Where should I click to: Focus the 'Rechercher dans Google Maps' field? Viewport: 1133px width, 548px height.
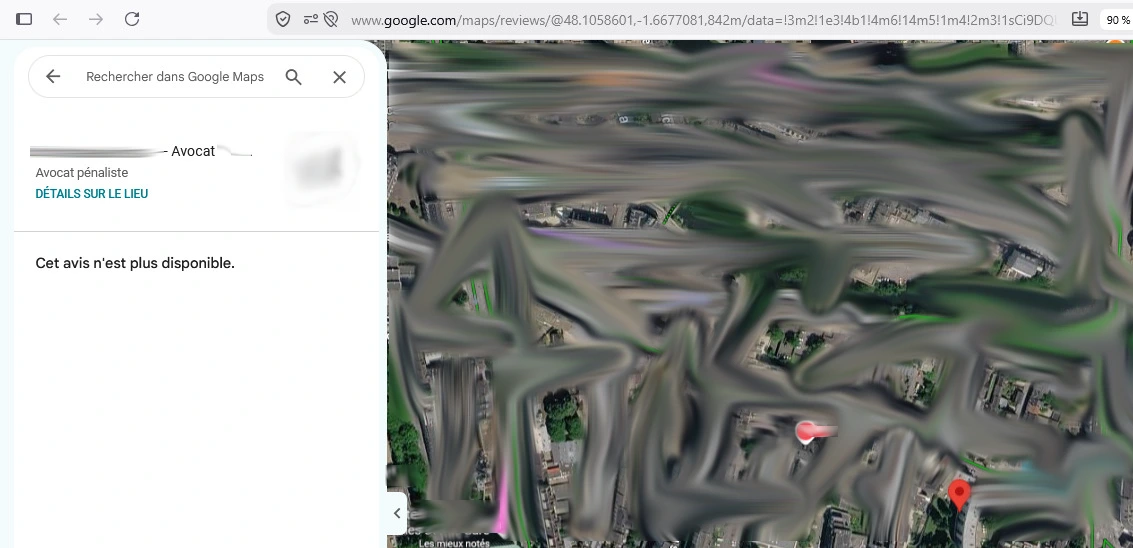click(x=175, y=77)
